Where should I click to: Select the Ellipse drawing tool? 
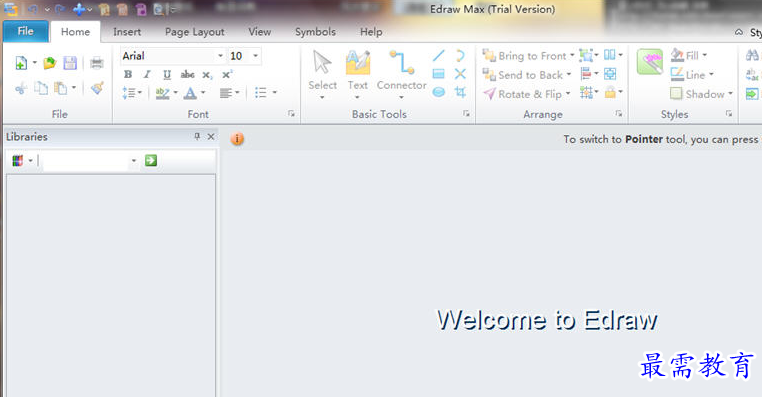[x=438, y=92]
